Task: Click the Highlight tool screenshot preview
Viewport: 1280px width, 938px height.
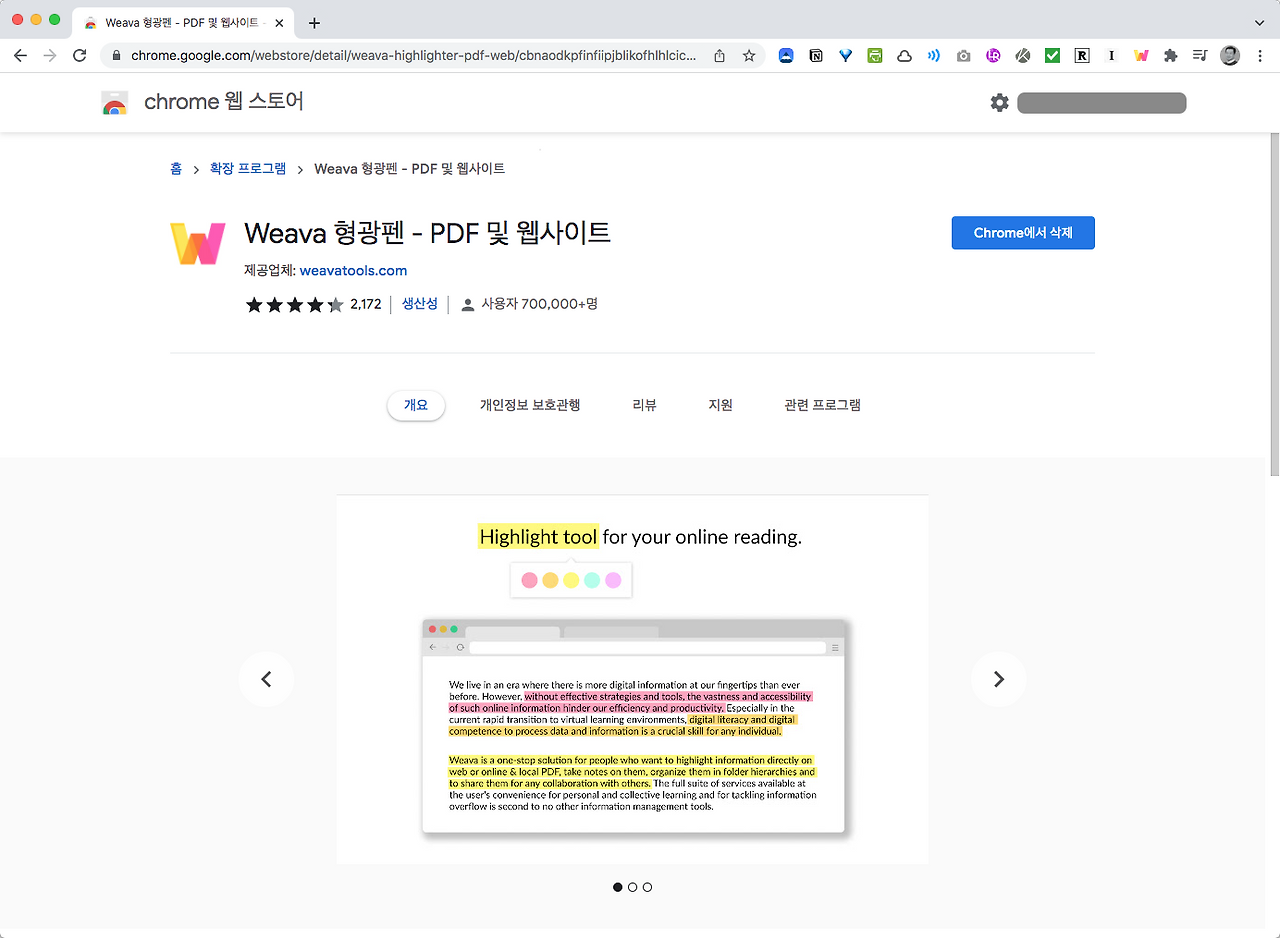Action: (632, 679)
